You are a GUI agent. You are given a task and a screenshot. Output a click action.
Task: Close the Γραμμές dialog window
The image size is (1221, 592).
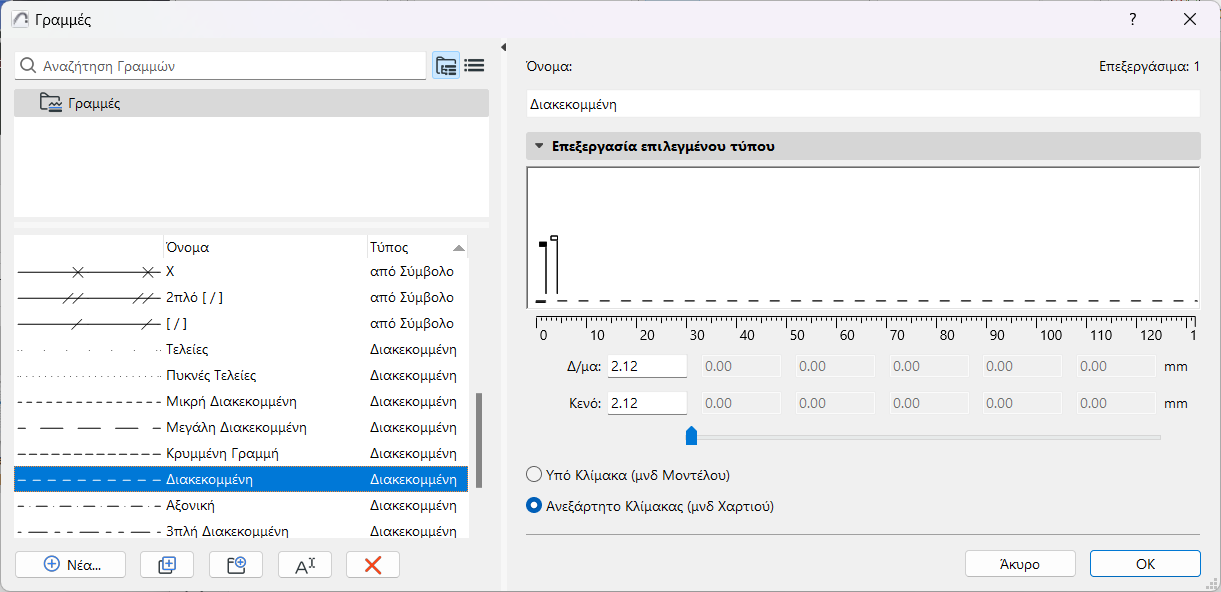(1190, 19)
